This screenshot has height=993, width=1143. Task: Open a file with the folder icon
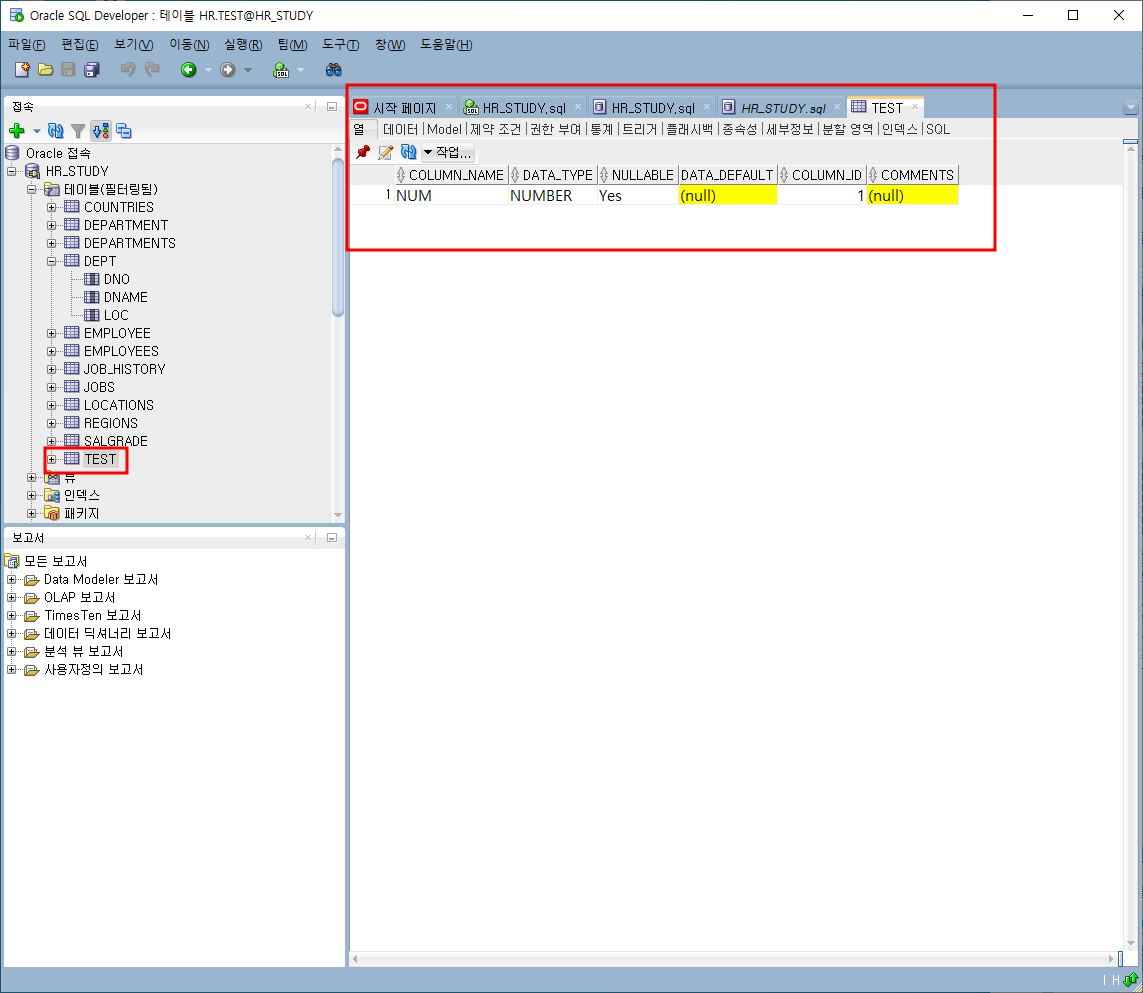click(x=45, y=69)
